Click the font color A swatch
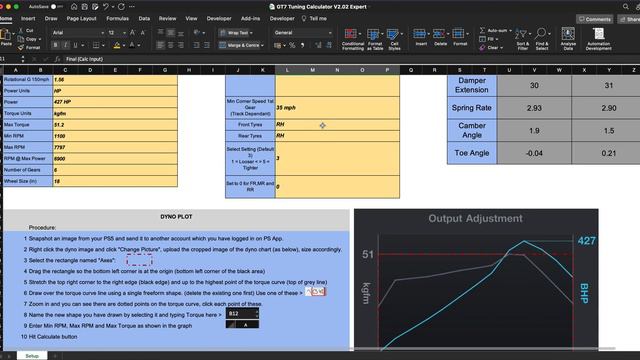640x360 pixels. 132,45
